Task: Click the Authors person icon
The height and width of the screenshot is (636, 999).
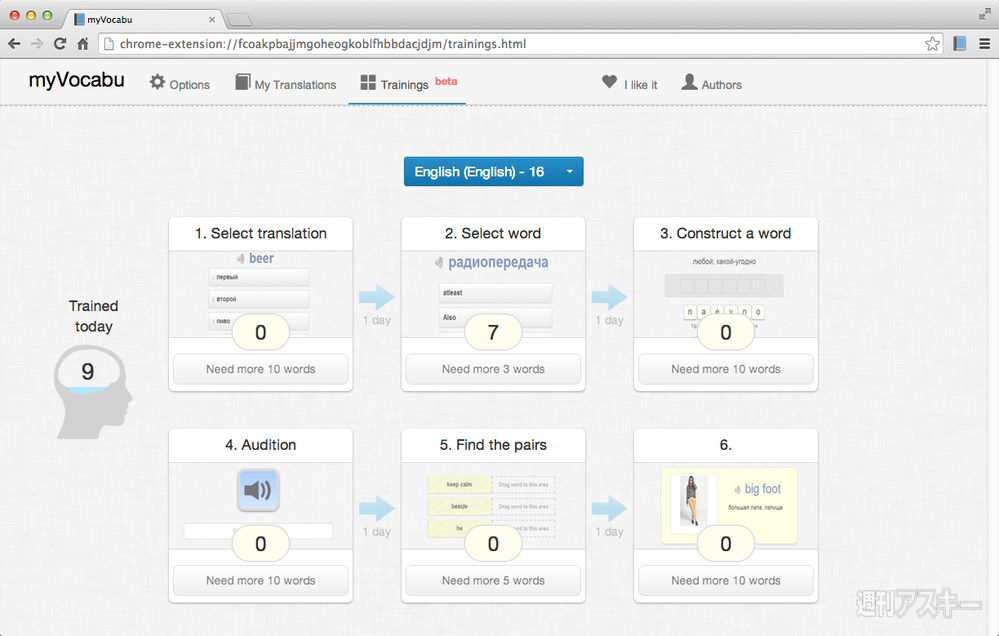Action: (689, 82)
